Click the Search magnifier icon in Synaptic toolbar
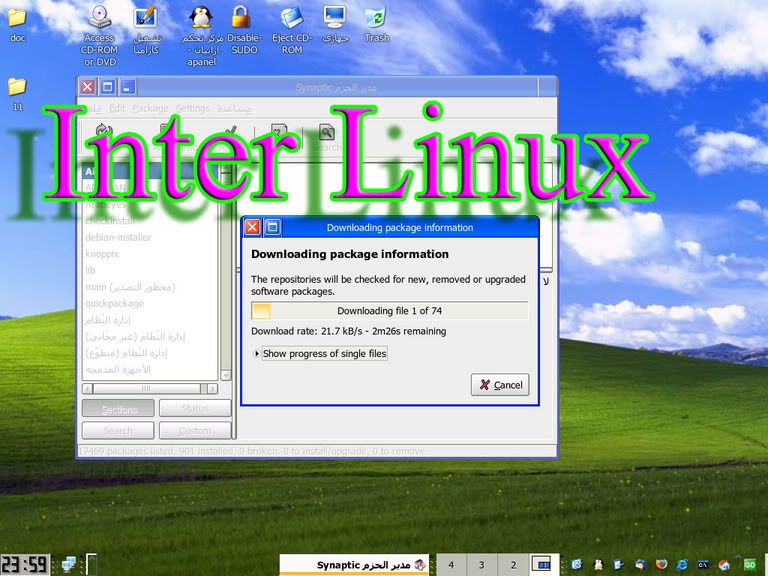 click(326, 132)
